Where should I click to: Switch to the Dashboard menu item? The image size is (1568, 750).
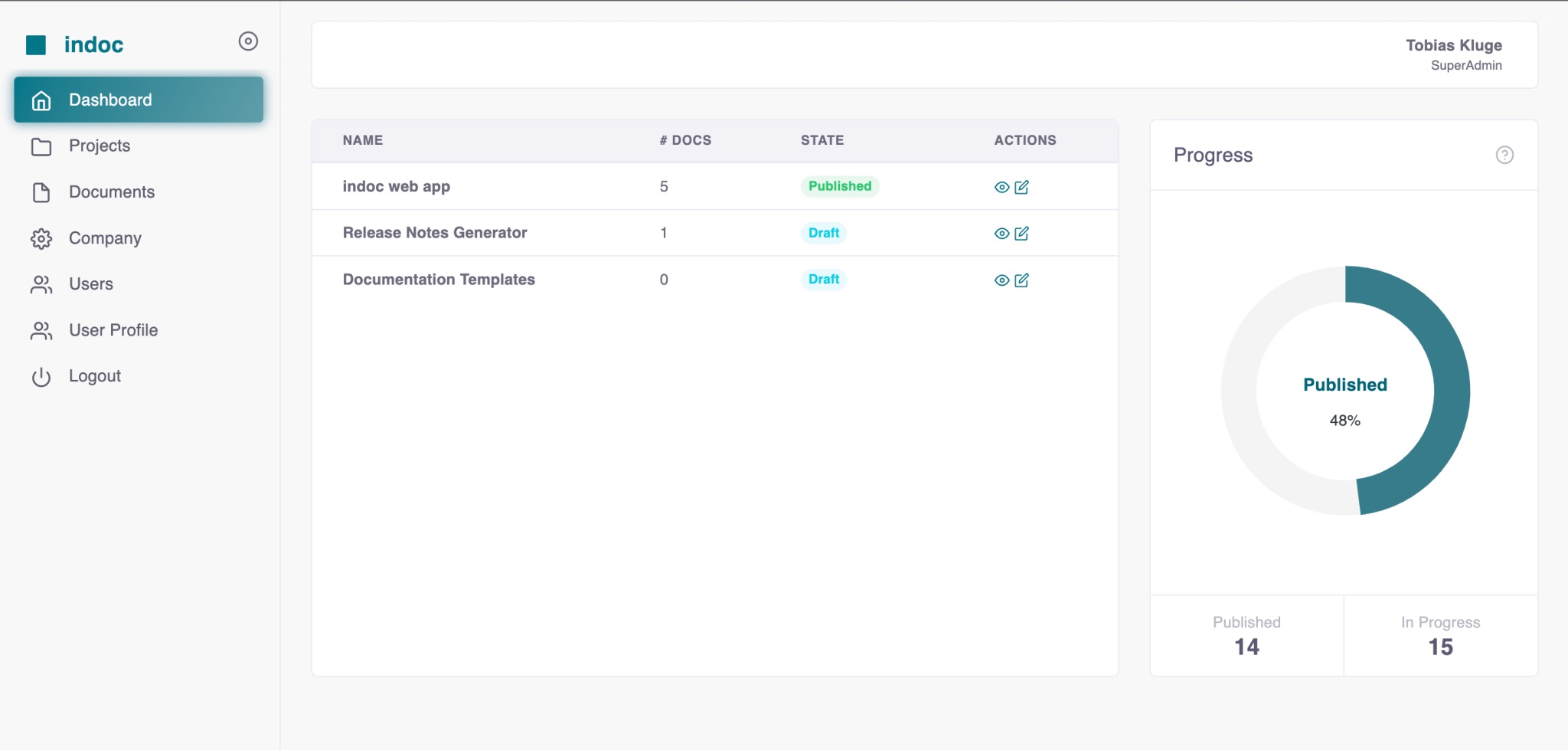(110, 99)
